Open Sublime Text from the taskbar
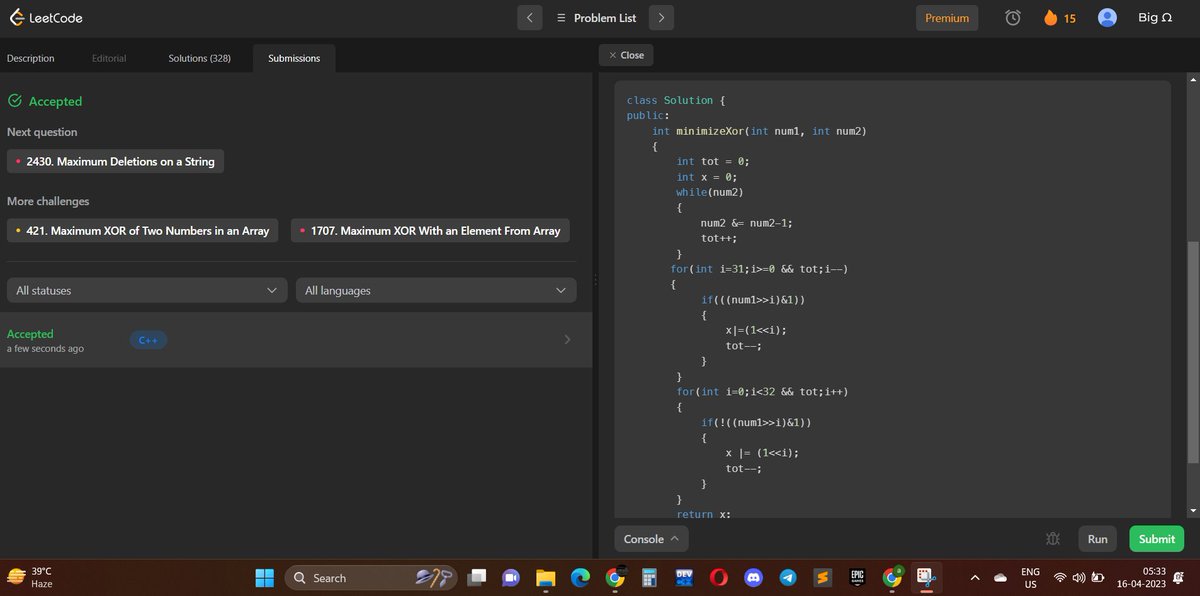Viewport: 1200px width, 596px height. [823, 577]
